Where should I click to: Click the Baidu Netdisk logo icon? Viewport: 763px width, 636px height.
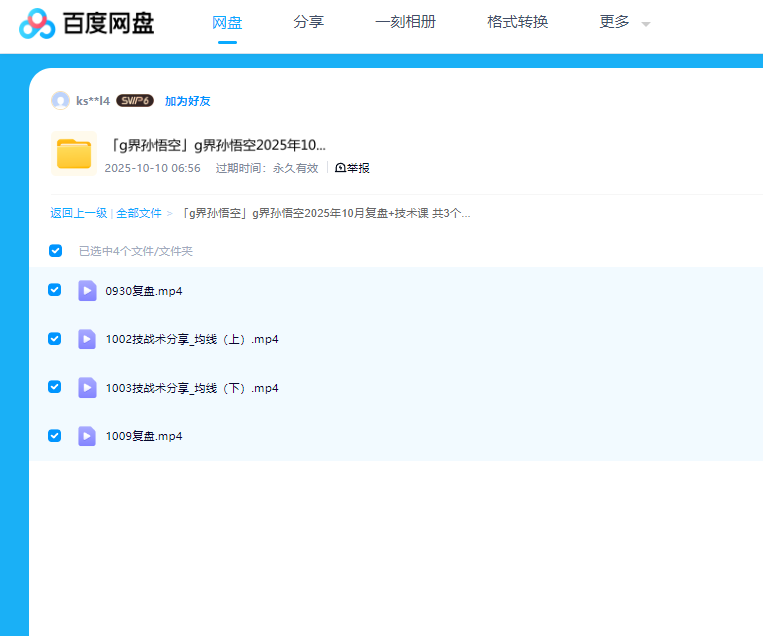(37, 23)
